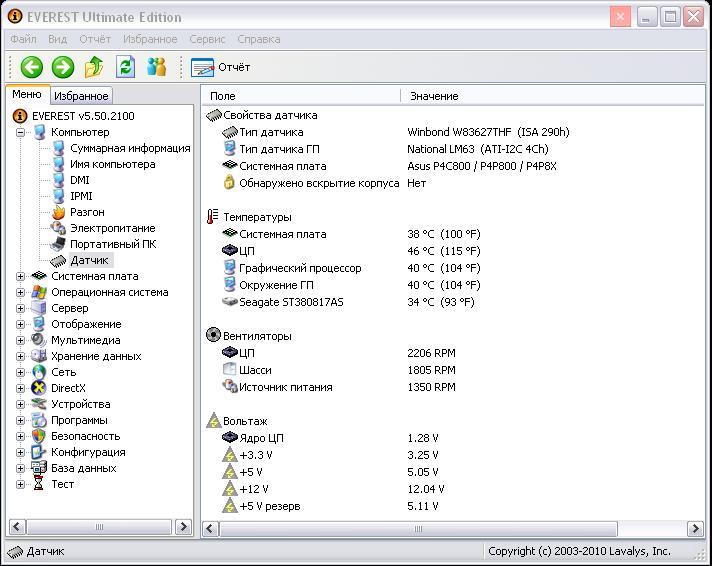Go back with the green left arrow
This screenshot has height=566, width=712.
32,67
